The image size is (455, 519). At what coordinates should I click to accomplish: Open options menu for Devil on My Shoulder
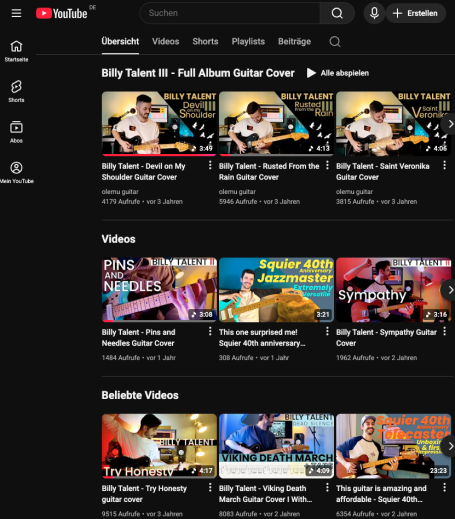(210, 165)
